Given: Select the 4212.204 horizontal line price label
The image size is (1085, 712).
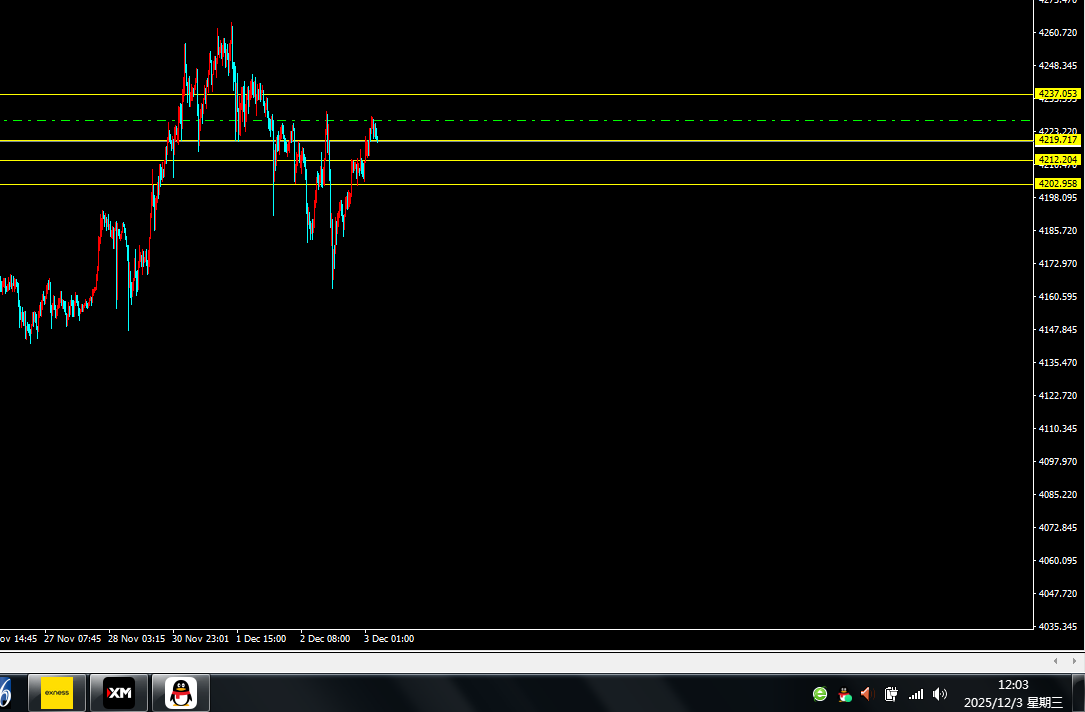Looking at the screenshot, I should coord(1058,160).
